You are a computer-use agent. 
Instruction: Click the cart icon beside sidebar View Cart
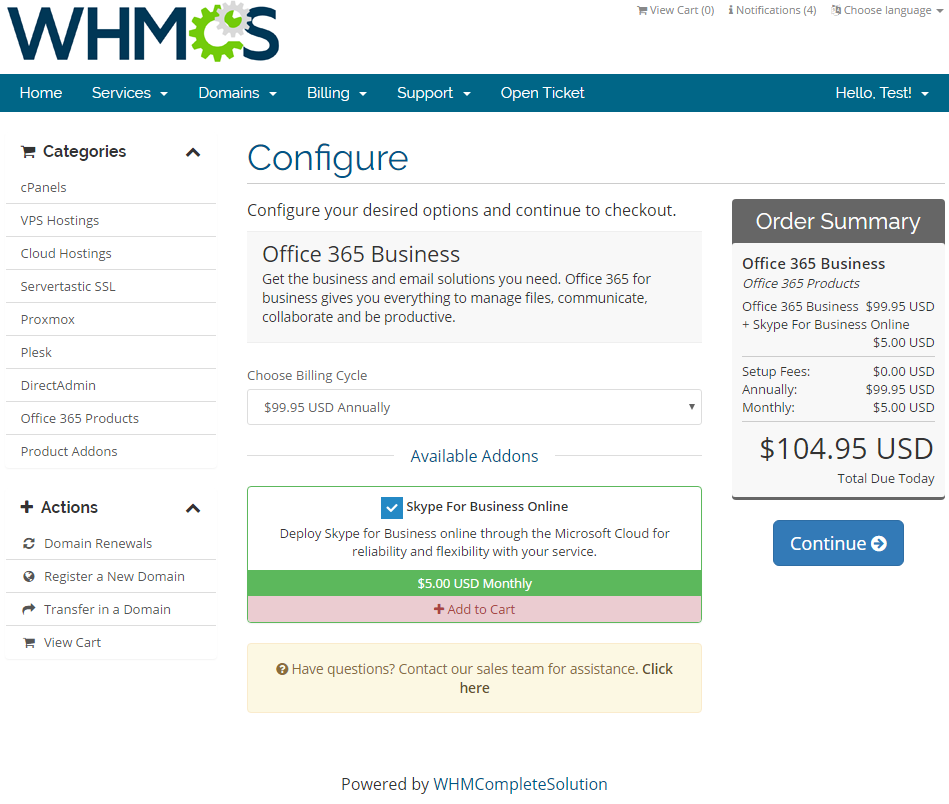(x=28, y=642)
